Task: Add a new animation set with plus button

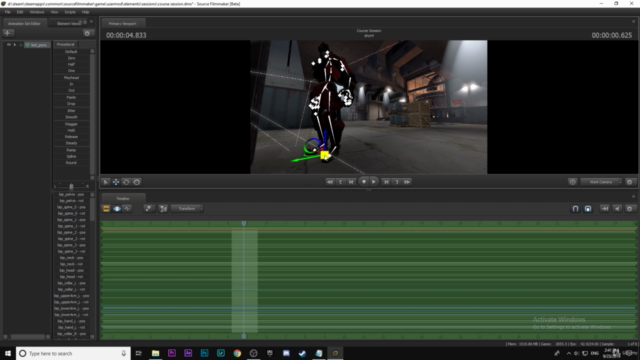Action: (8, 33)
